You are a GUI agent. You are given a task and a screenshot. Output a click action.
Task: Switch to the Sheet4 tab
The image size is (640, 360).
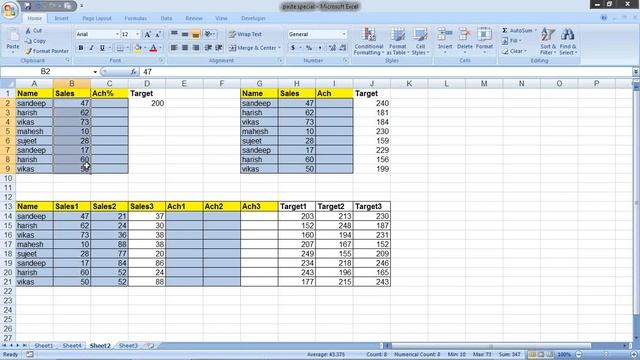[x=72, y=346]
